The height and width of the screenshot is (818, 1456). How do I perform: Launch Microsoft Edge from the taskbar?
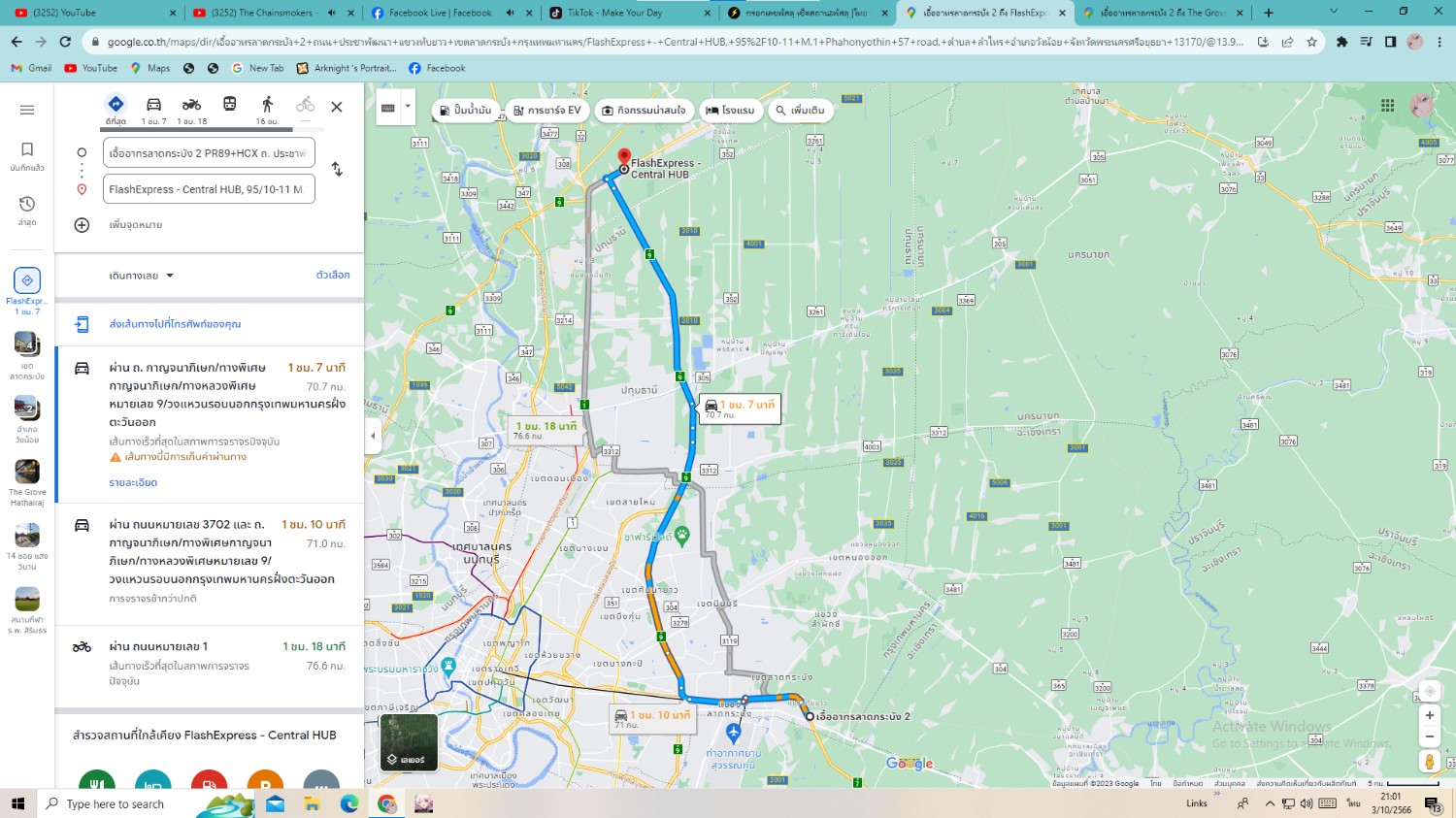(x=348, y=803)
